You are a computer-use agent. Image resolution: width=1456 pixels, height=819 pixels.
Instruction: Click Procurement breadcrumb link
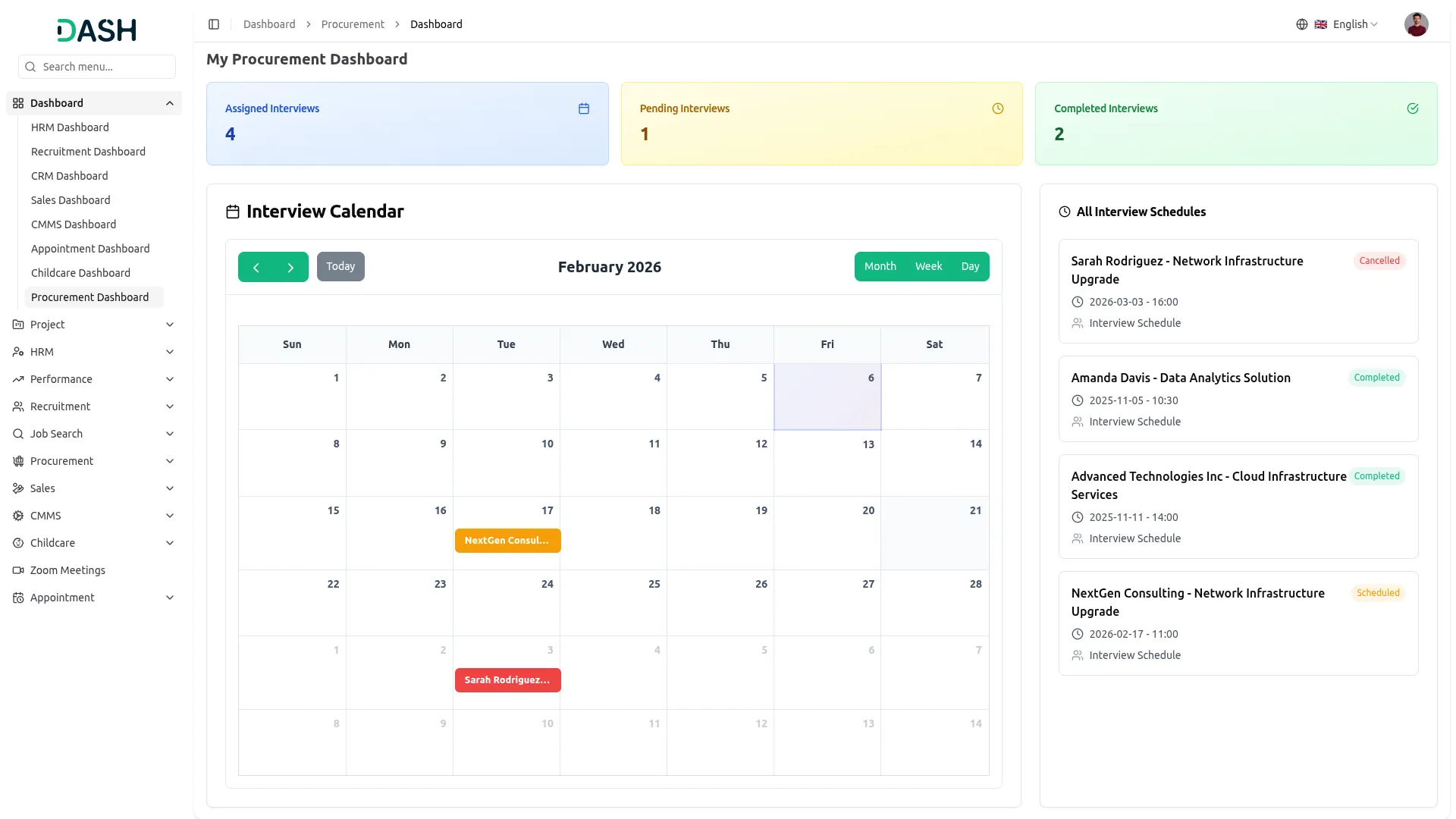point(353,24)
